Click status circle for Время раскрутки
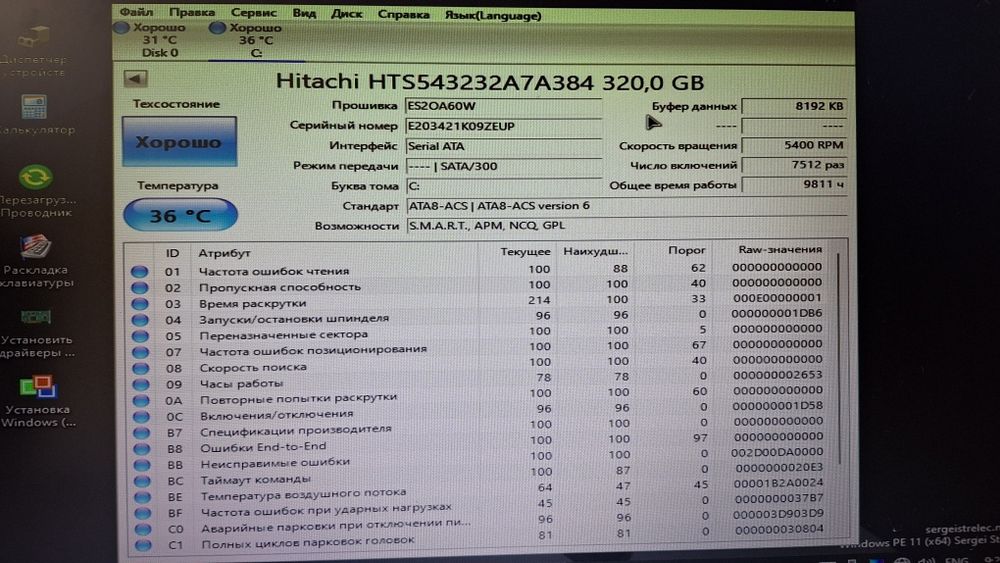This screenshot has height=563, width=1000. coord(140,303)
